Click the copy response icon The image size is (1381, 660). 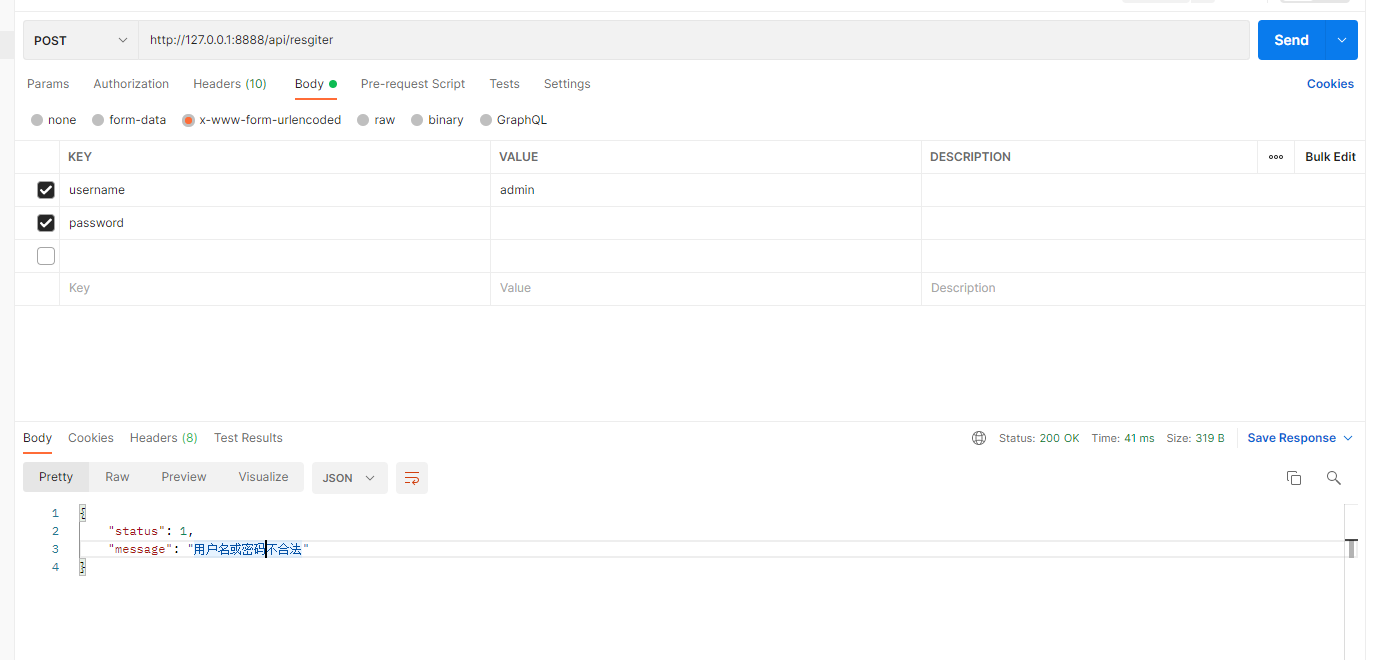(x=1294, y=478)
